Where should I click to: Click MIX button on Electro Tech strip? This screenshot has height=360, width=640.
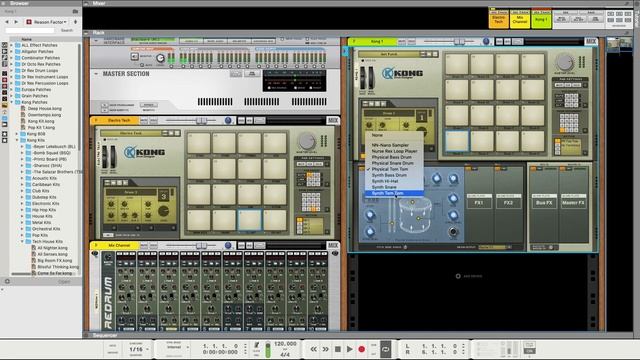333,120
